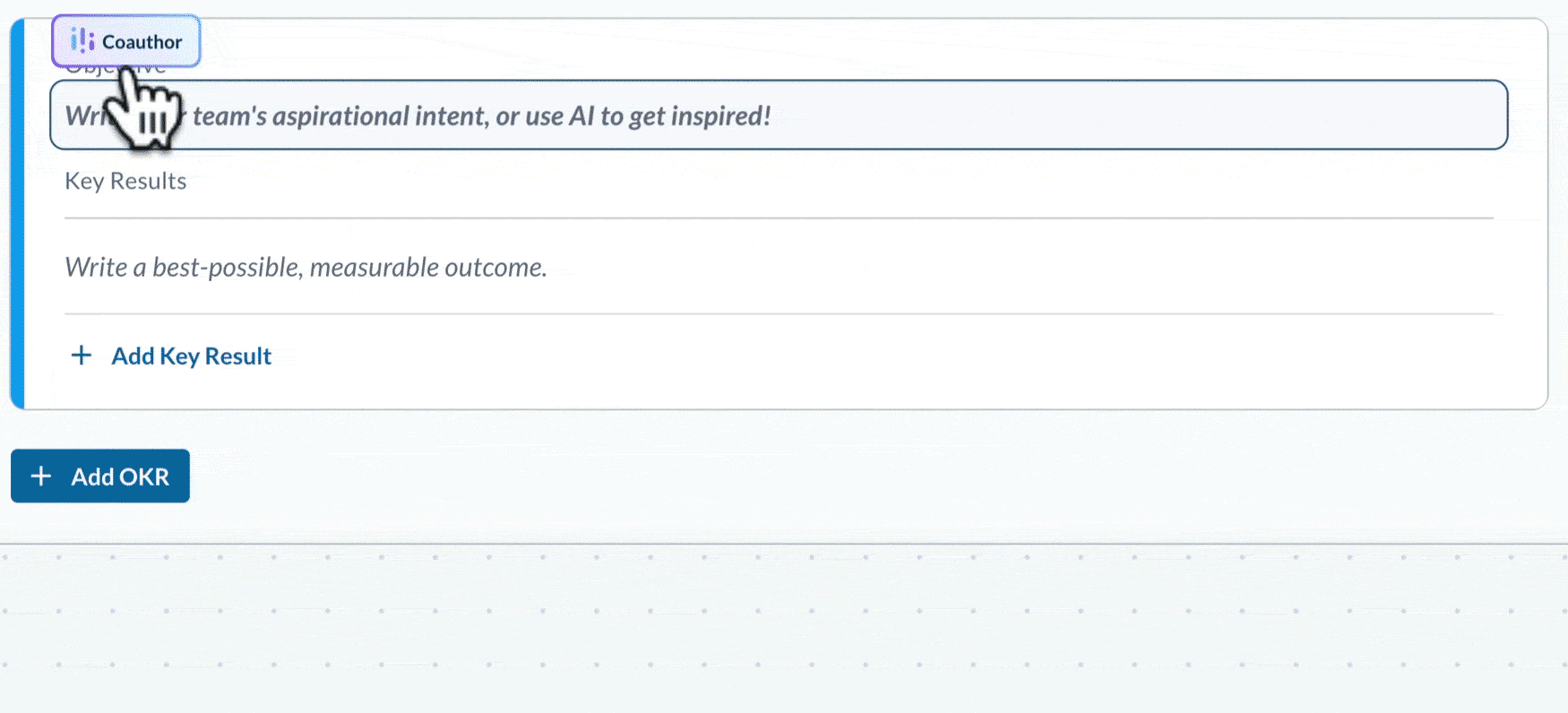This screenshot has height=713, width=1568.
Task: Click the "Coauthor" text label
Action: coord(142,41)
